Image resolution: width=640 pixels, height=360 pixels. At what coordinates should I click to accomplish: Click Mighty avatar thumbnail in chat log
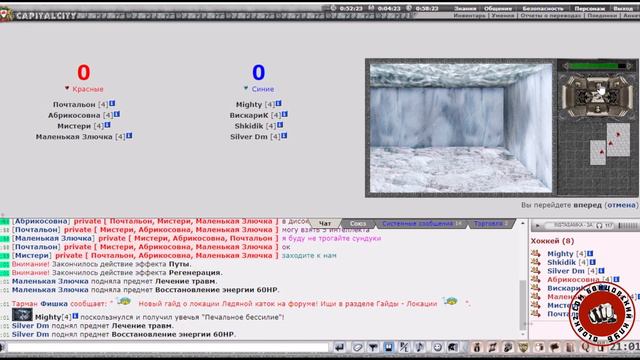click(22, 315)
